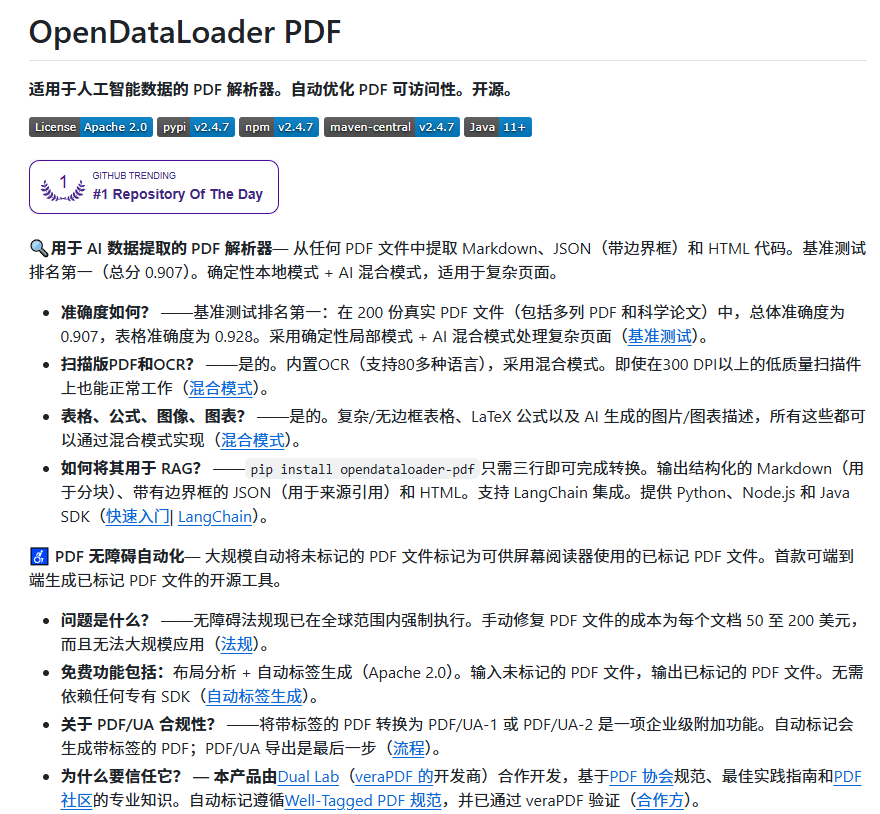Click the License Apache 2.0 badge
The height and width of the screenshot is (814, 880).
coord(90,127)
